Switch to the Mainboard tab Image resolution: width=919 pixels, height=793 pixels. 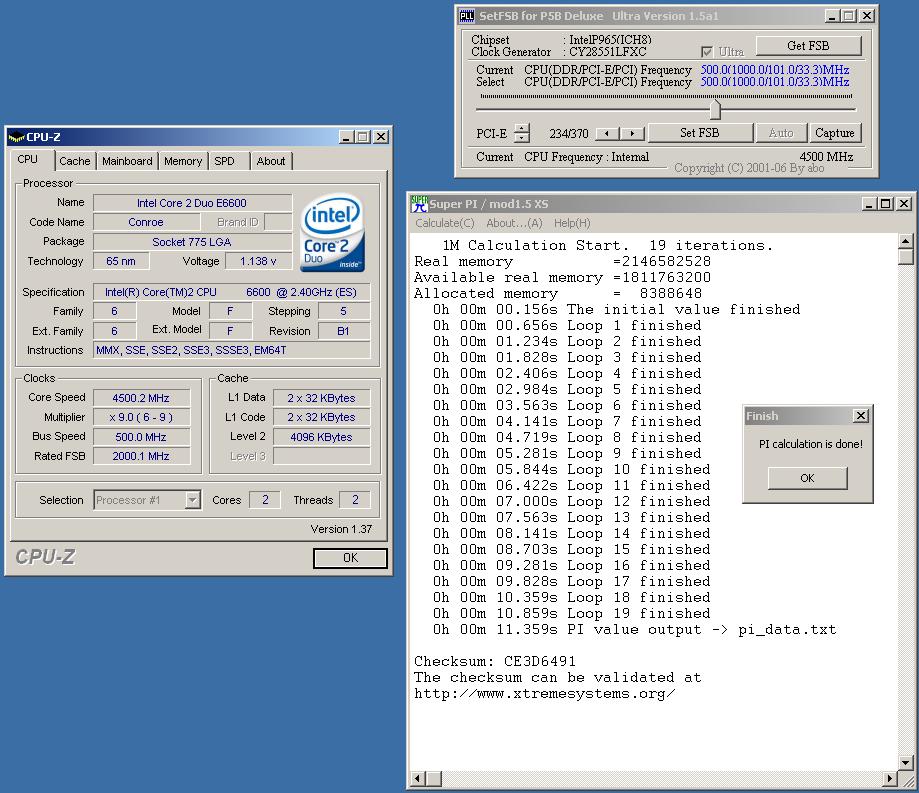pos(127,161)
